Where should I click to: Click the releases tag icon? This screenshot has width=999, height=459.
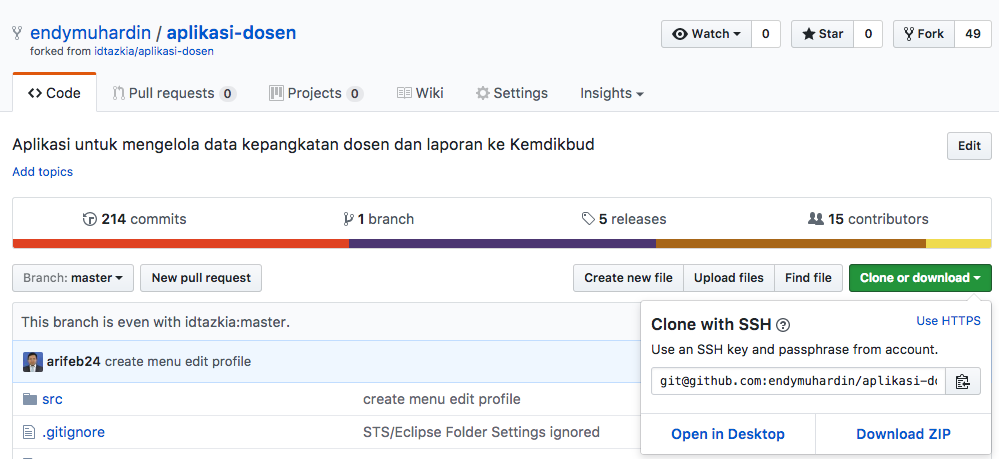tap(588, 219)
